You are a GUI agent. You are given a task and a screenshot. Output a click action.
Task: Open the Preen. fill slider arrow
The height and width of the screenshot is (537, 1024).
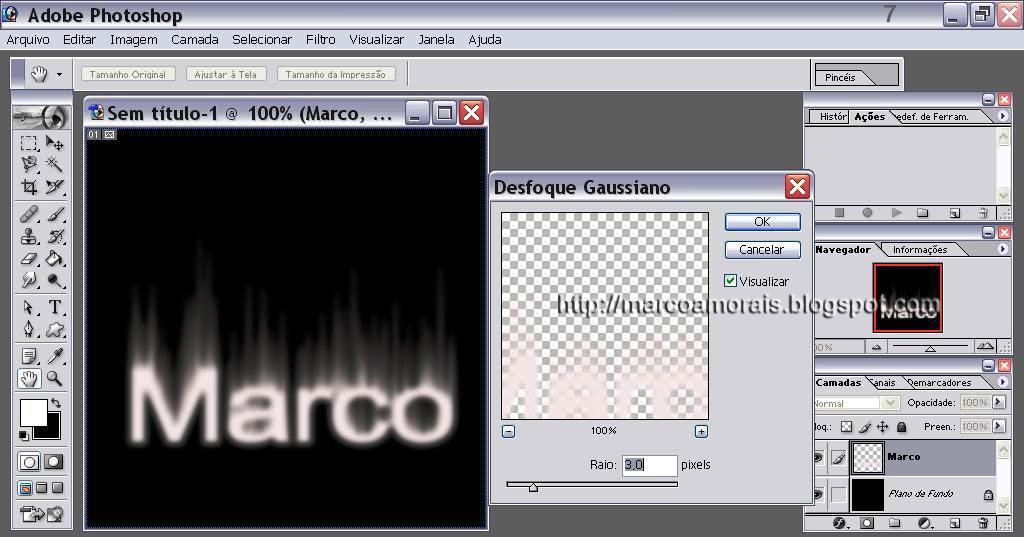coord(999,426)
